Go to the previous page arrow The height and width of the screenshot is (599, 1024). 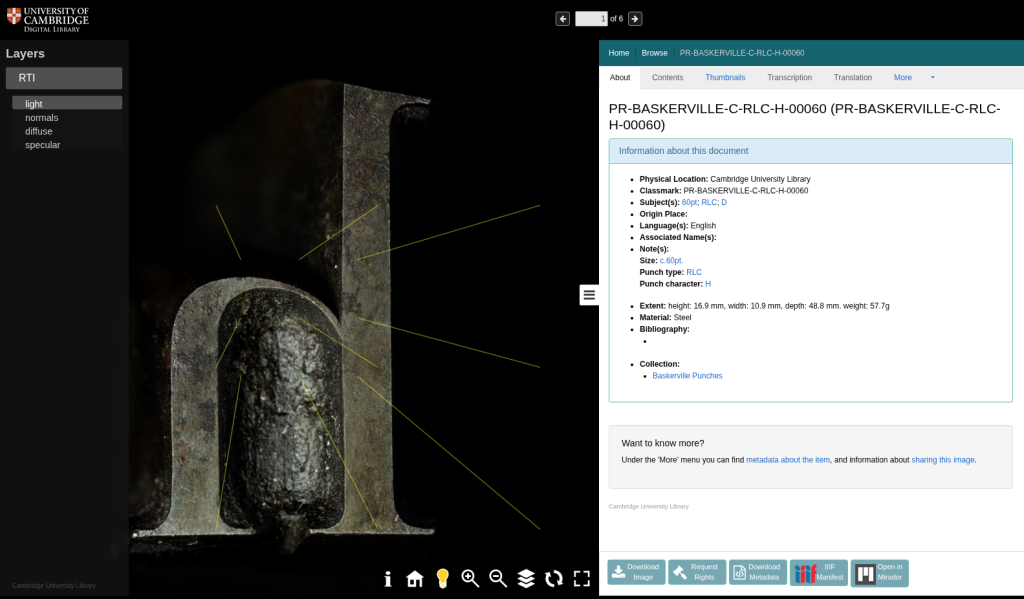(x=563, y=19)
